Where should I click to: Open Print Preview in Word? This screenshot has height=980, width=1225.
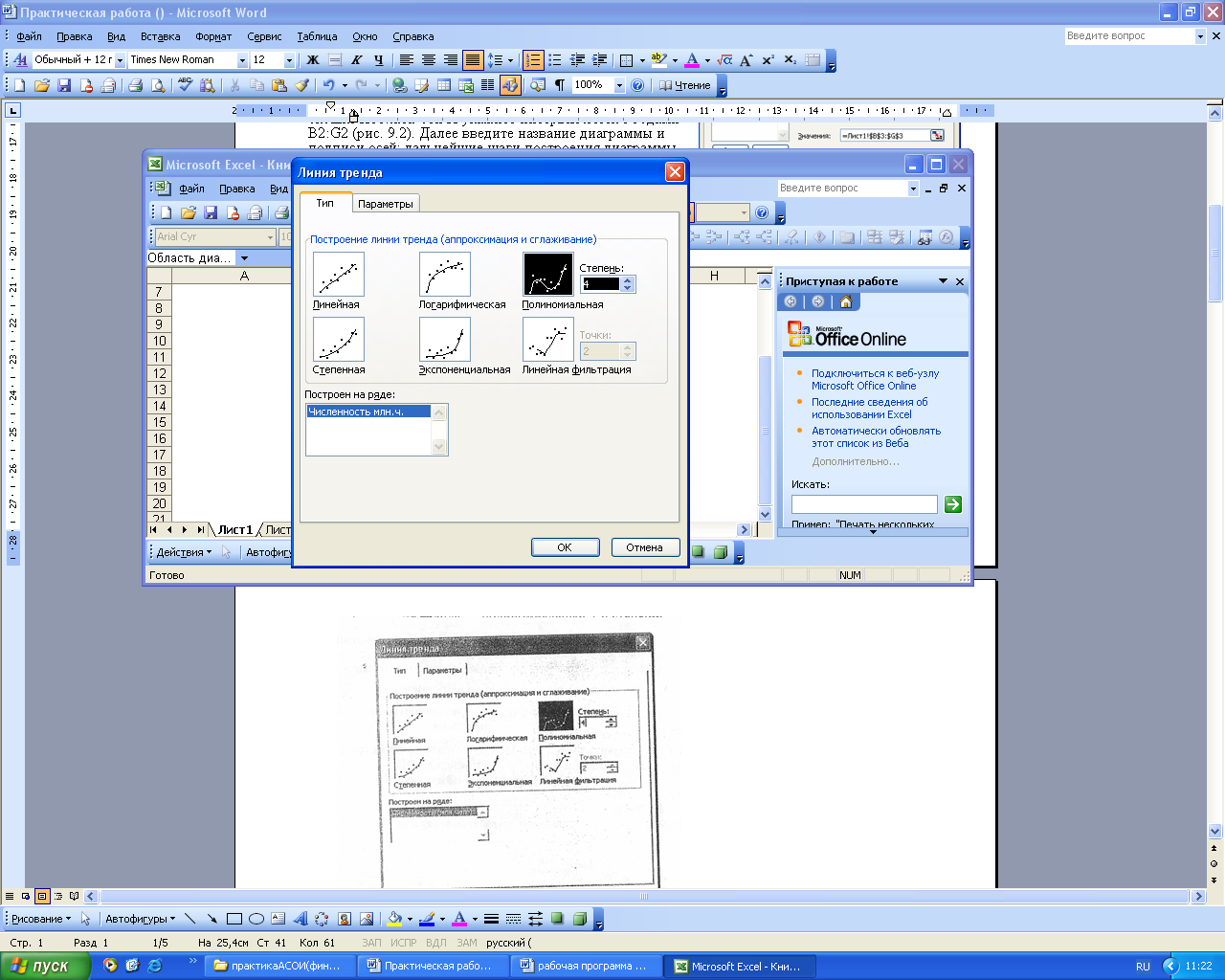[x=158, y=85]
